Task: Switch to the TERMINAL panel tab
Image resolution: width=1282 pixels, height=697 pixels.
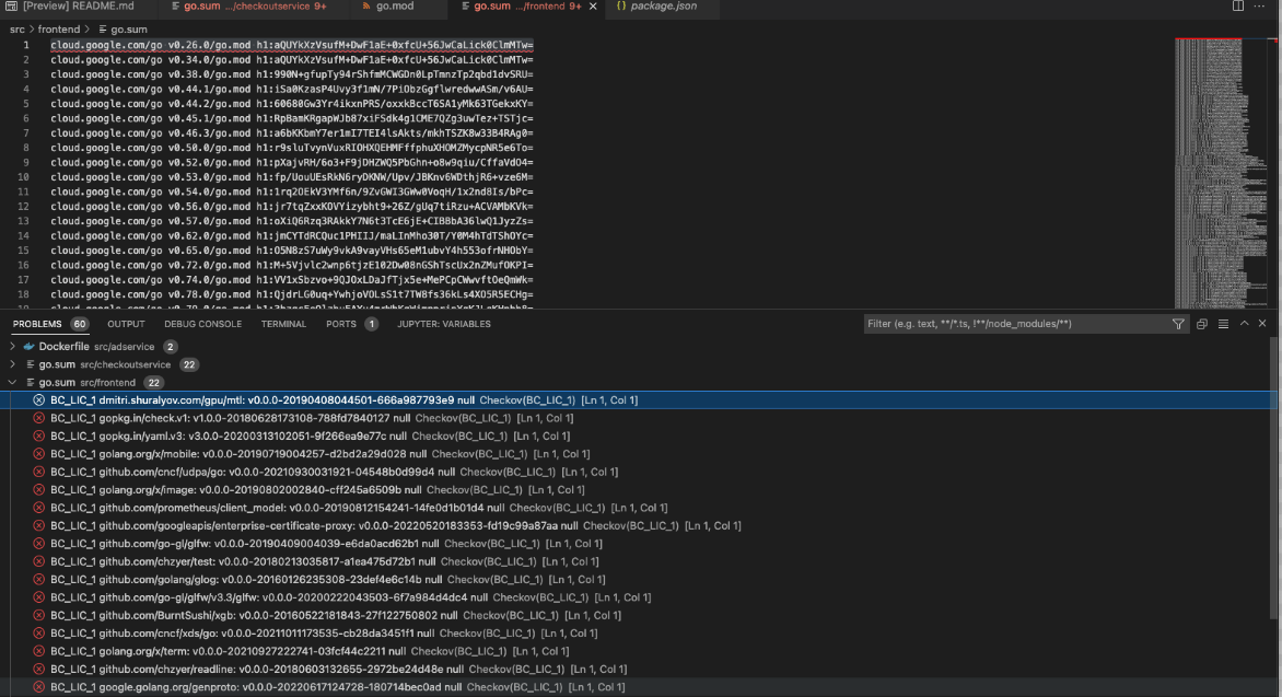Action: [284, 324]
